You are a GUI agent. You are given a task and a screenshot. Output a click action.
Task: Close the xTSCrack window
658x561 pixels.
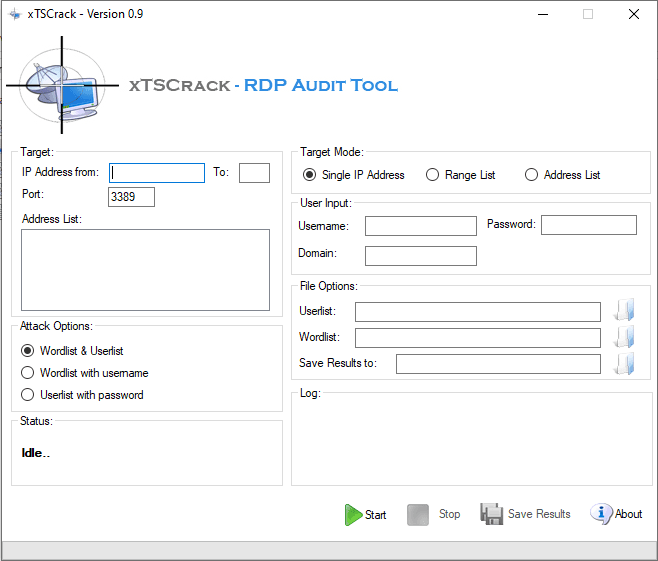(x=634, y=14)
